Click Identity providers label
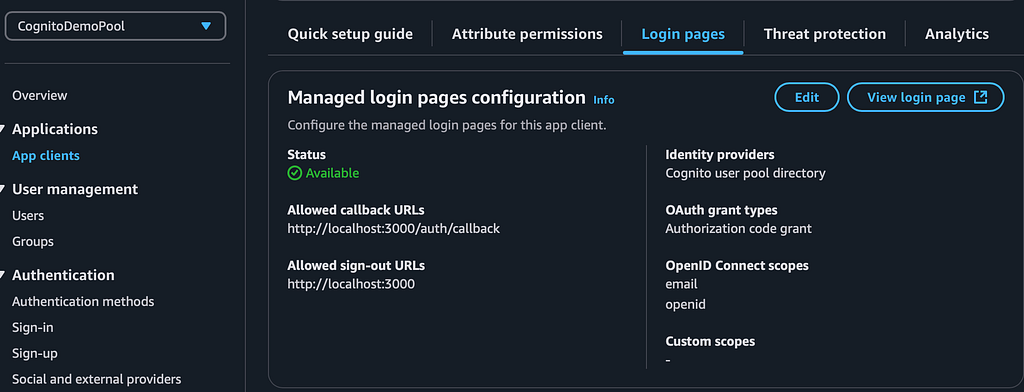1024x392 pixels. coord(720,155)
